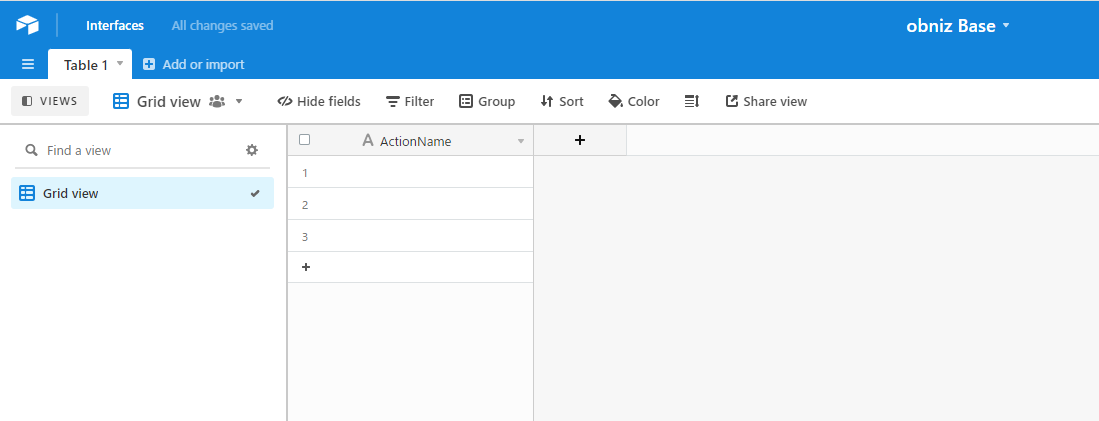Click the Airtable logo icon
Image resolution: width=1099 pixels, height=421 pixels.
(x=27, y=25)
